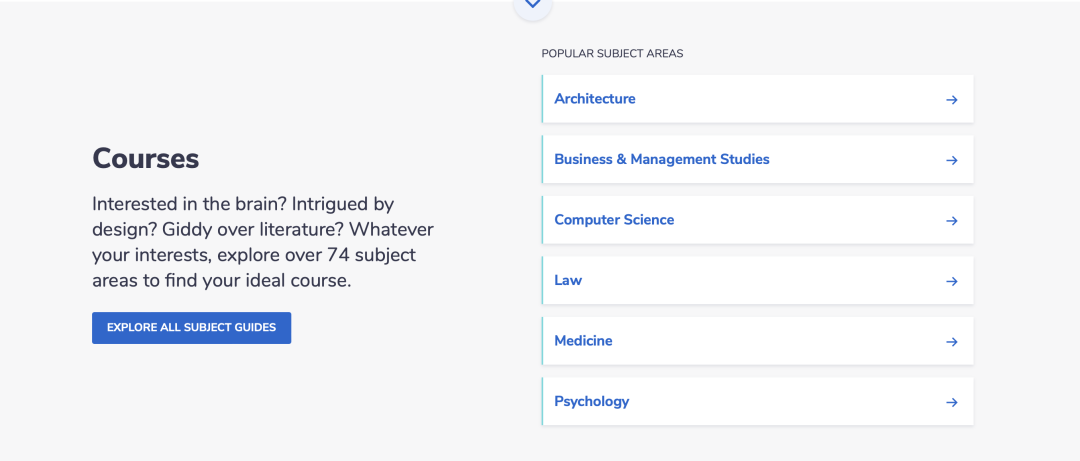Open the Architecture subject link
This screenshot has width=1080, height=461.
point(758,99)
